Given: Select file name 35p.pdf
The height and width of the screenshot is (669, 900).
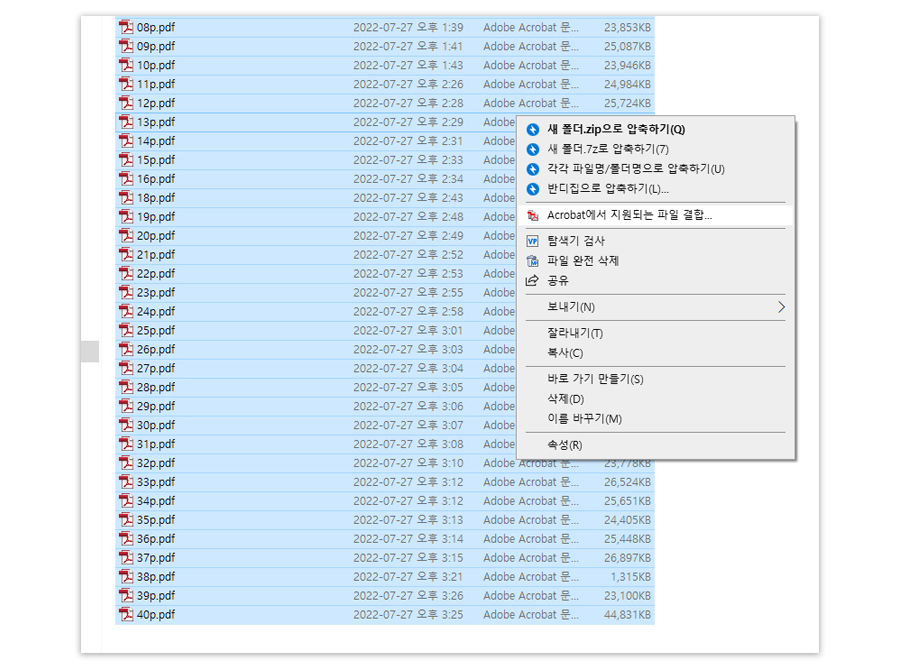Looking at the screenshot, I should click(x=156, y=519).
